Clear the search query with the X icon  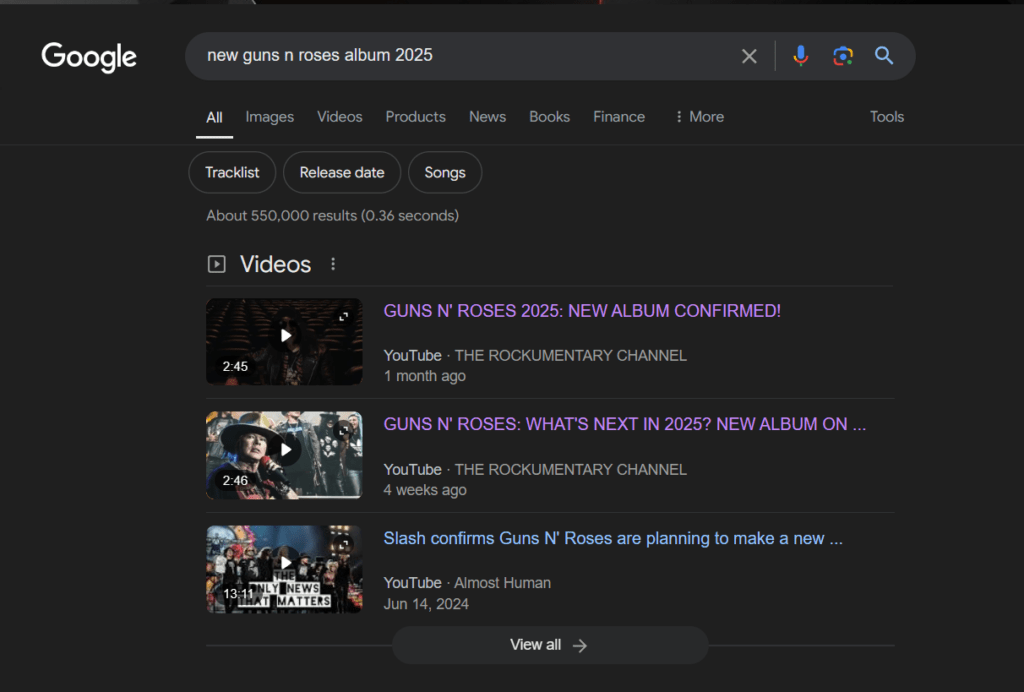tap(749, 56)
